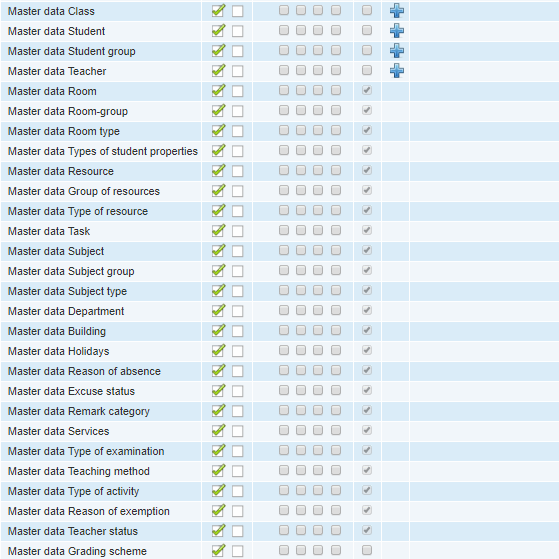Screen dimensions: 559x559
Task: Tick the white checkbox for Reason of absence
Action: [237, 371]
